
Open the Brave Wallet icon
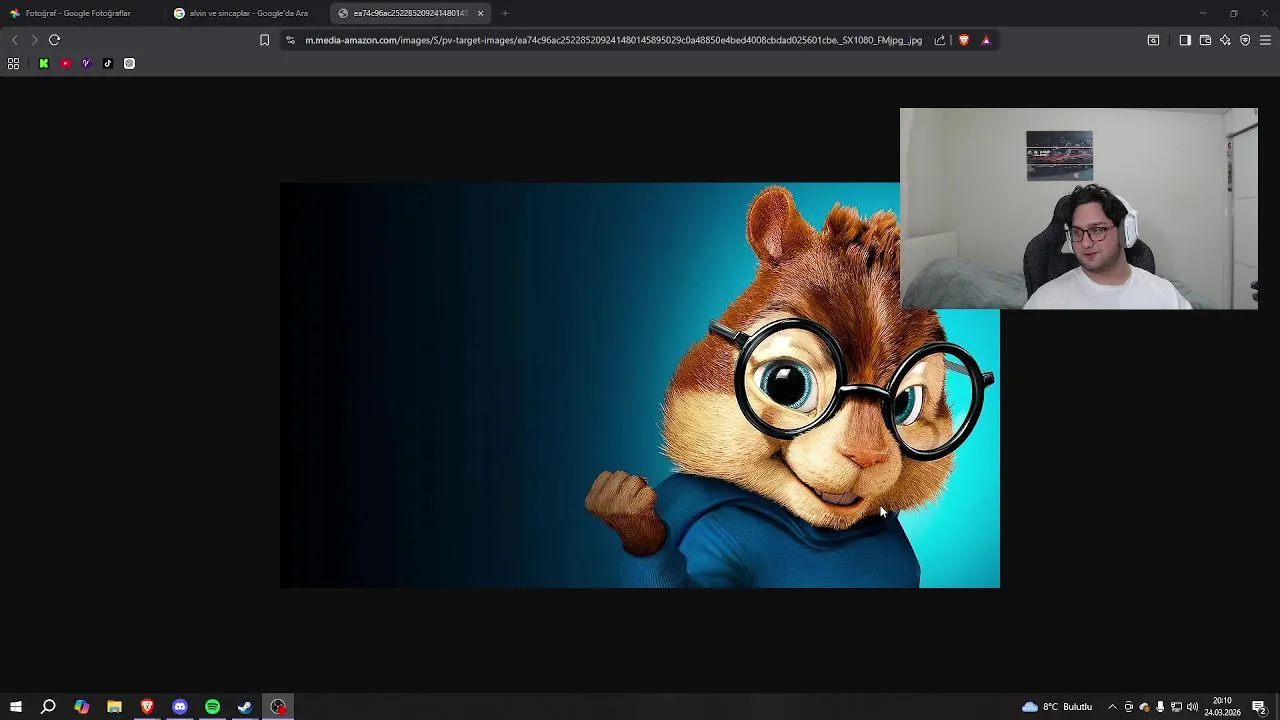1205,40
